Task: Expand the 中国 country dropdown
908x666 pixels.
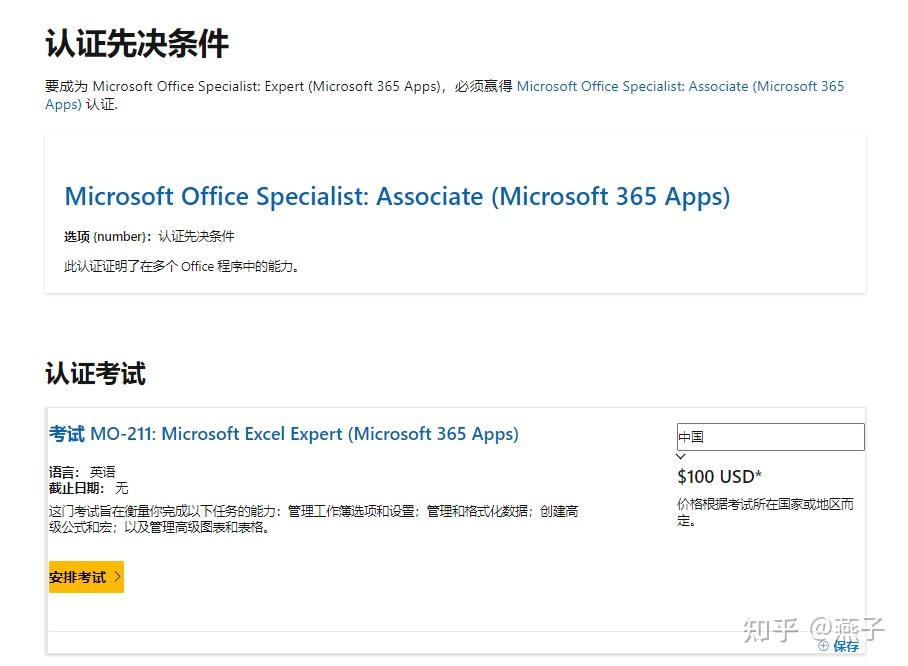Action: 770,437
